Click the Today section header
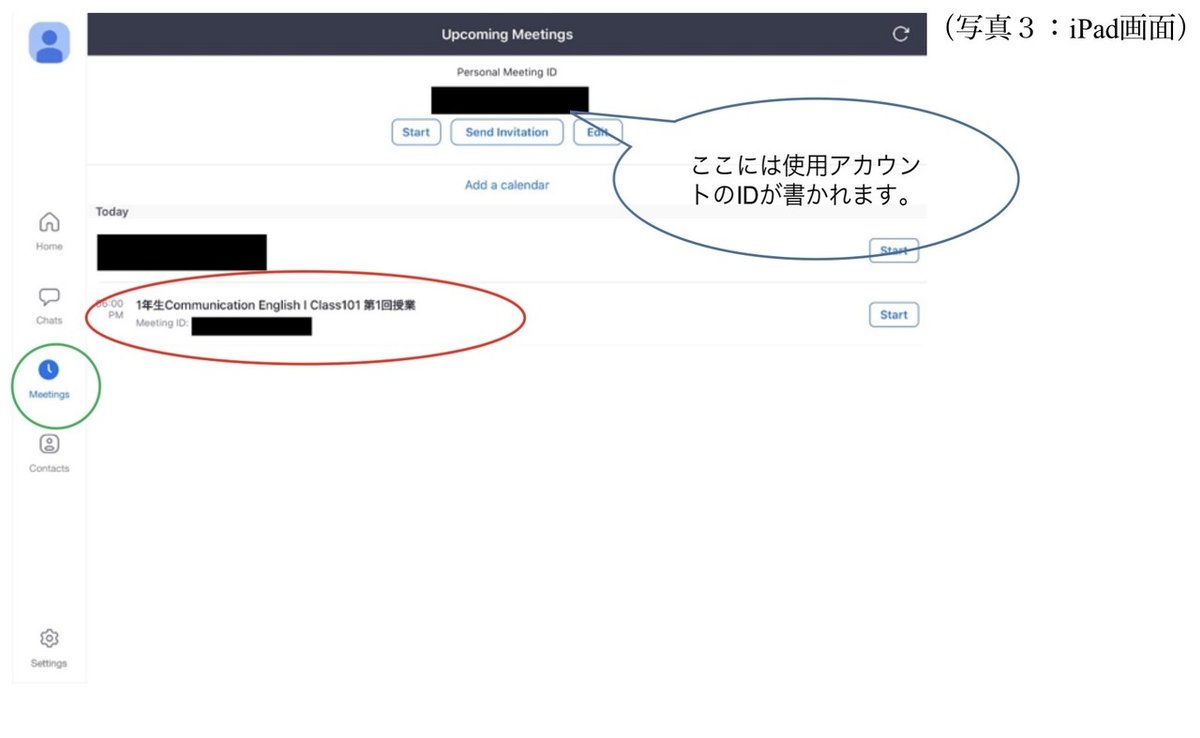 [x=112, y=212]
